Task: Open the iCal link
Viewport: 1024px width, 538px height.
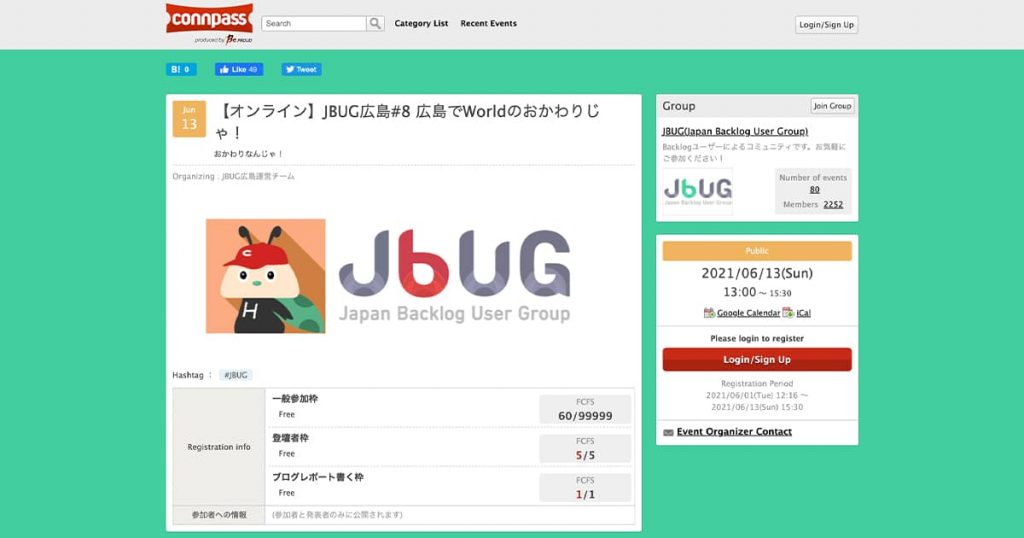Action: (x=803, y=313)
